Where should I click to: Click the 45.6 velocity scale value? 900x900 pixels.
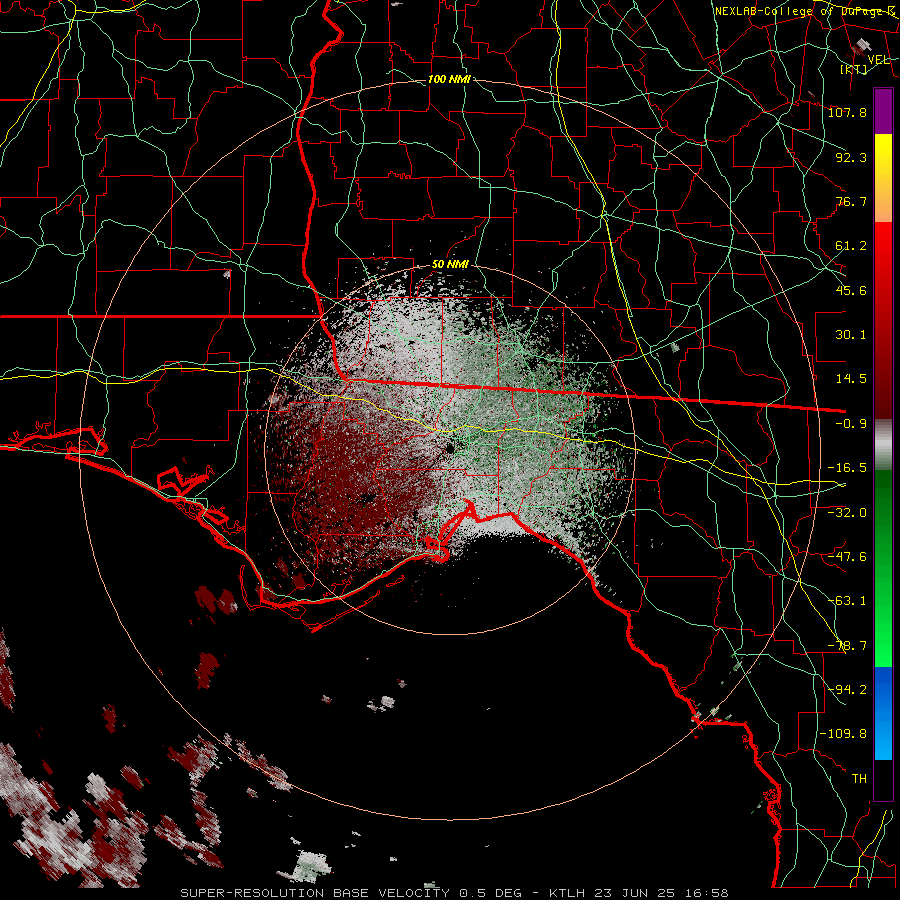point(851,290)
